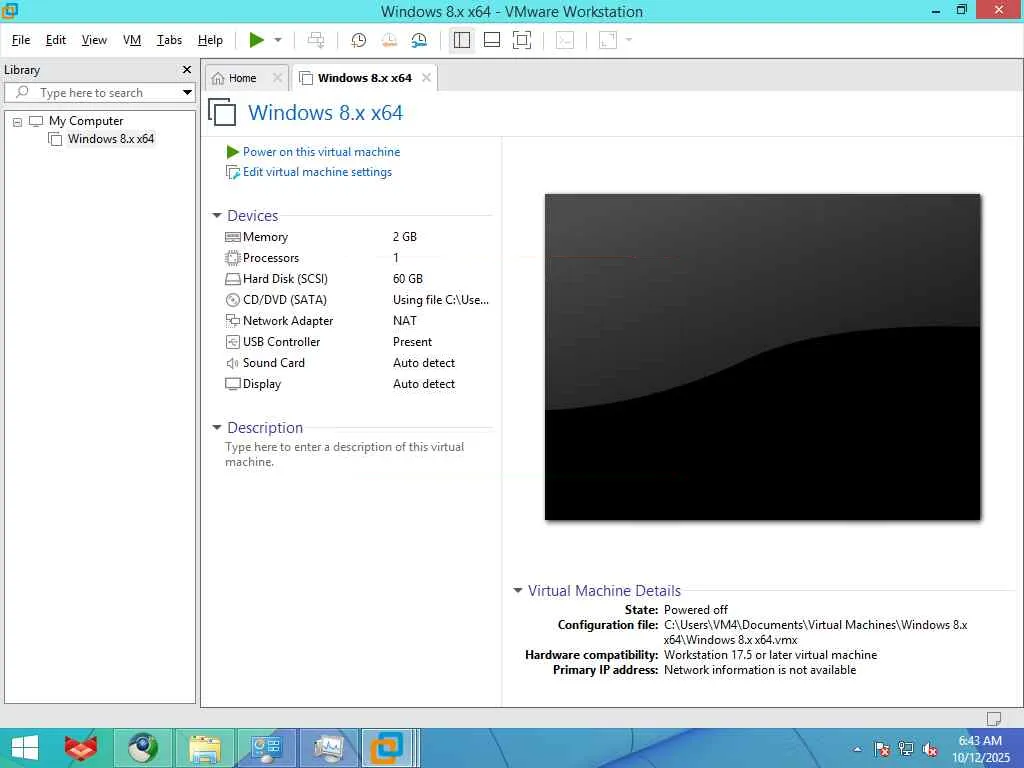Open the VM menu

132,40
